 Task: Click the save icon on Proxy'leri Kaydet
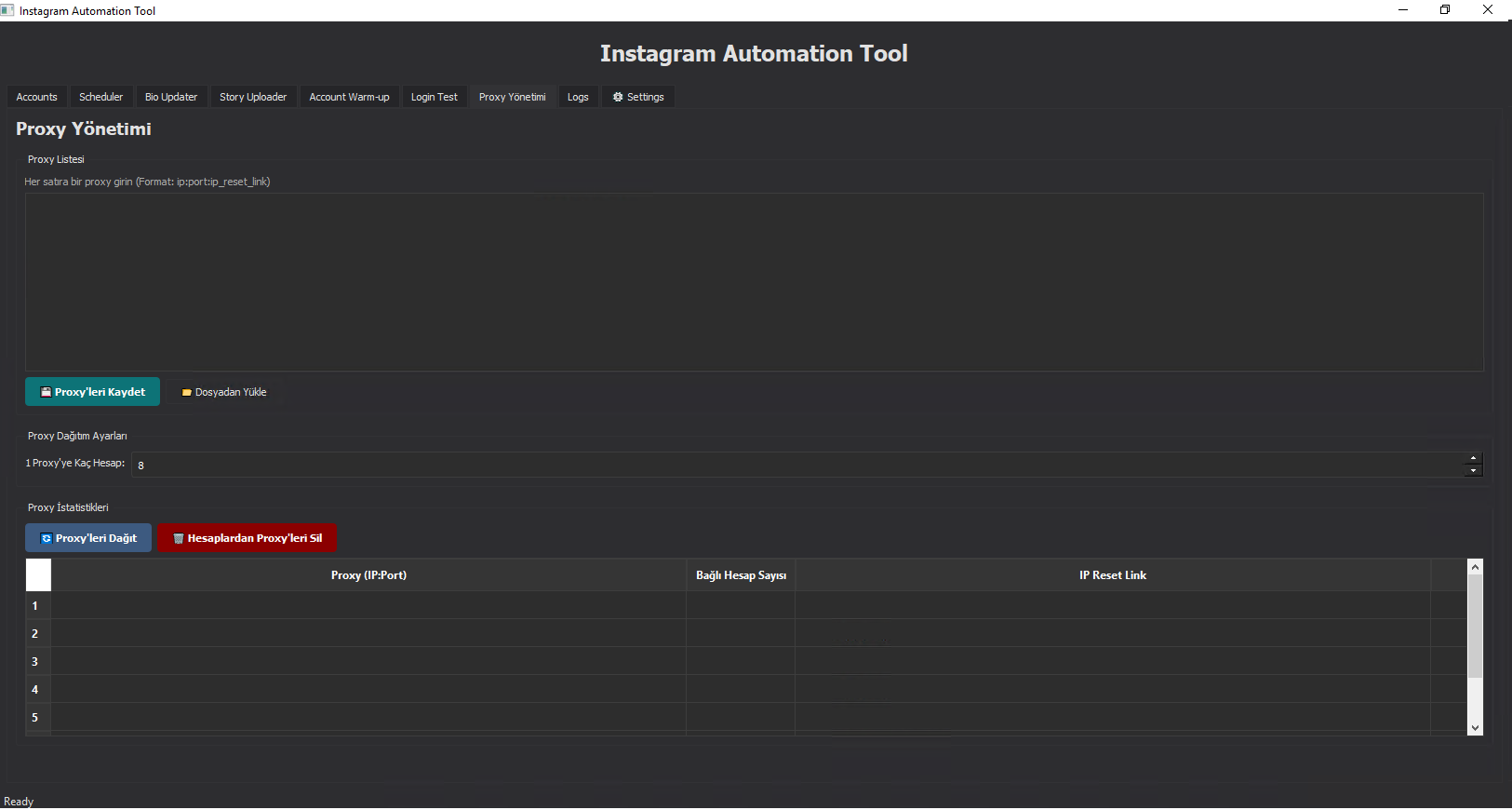[x=46, y=392]
